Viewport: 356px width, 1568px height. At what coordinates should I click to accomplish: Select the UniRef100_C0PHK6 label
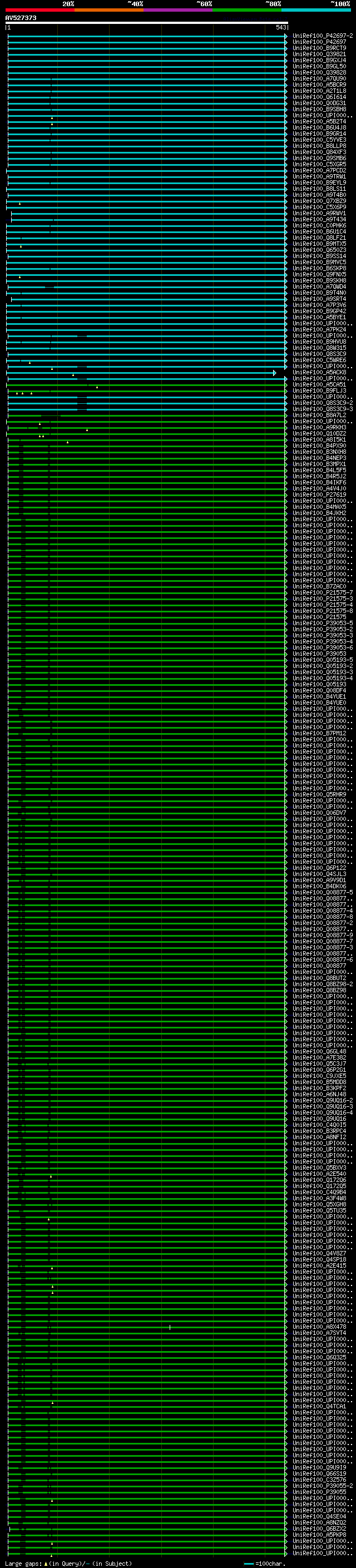[319, 225]
